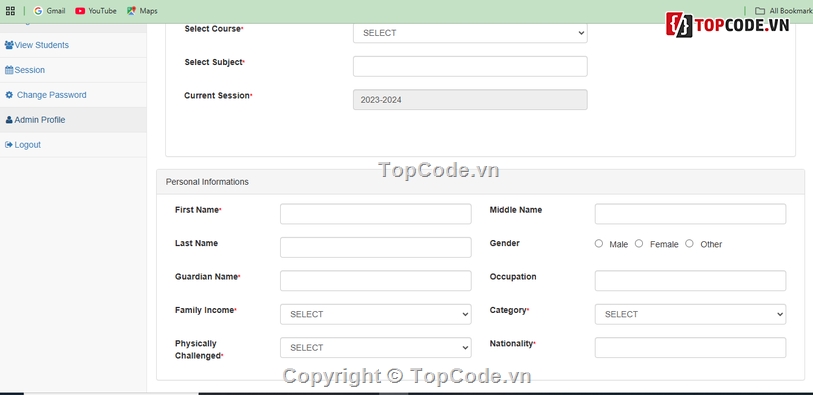Click the Nationality label
The height and width of the screenshot is (395, 813).
pyautogui.click(x=512, y=343)
